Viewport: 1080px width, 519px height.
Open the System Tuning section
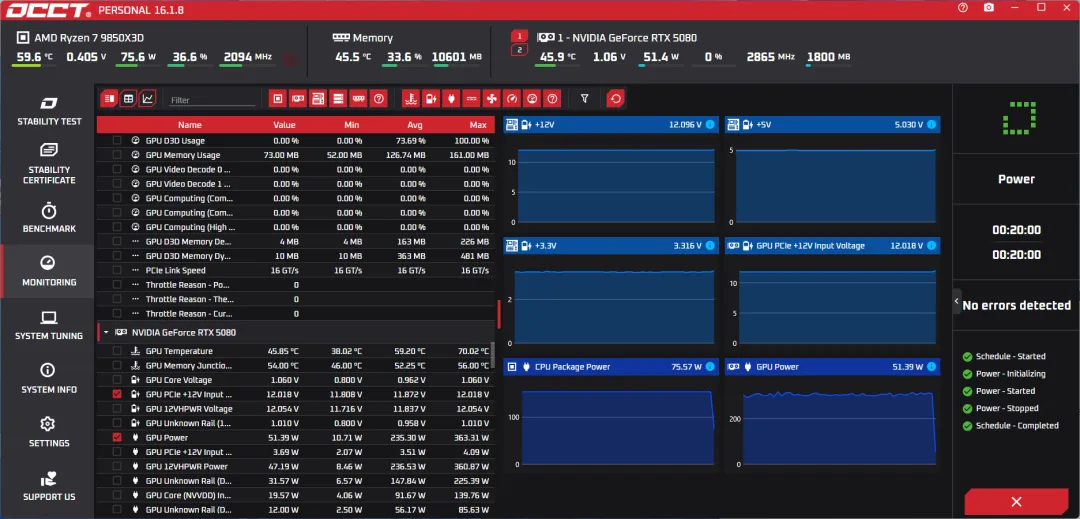[x=48, y=325]
